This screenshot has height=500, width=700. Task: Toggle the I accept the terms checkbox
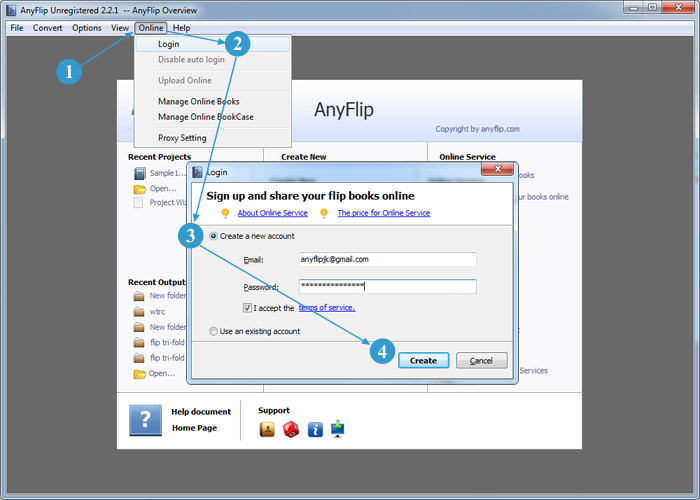click(x=247, y=308)
